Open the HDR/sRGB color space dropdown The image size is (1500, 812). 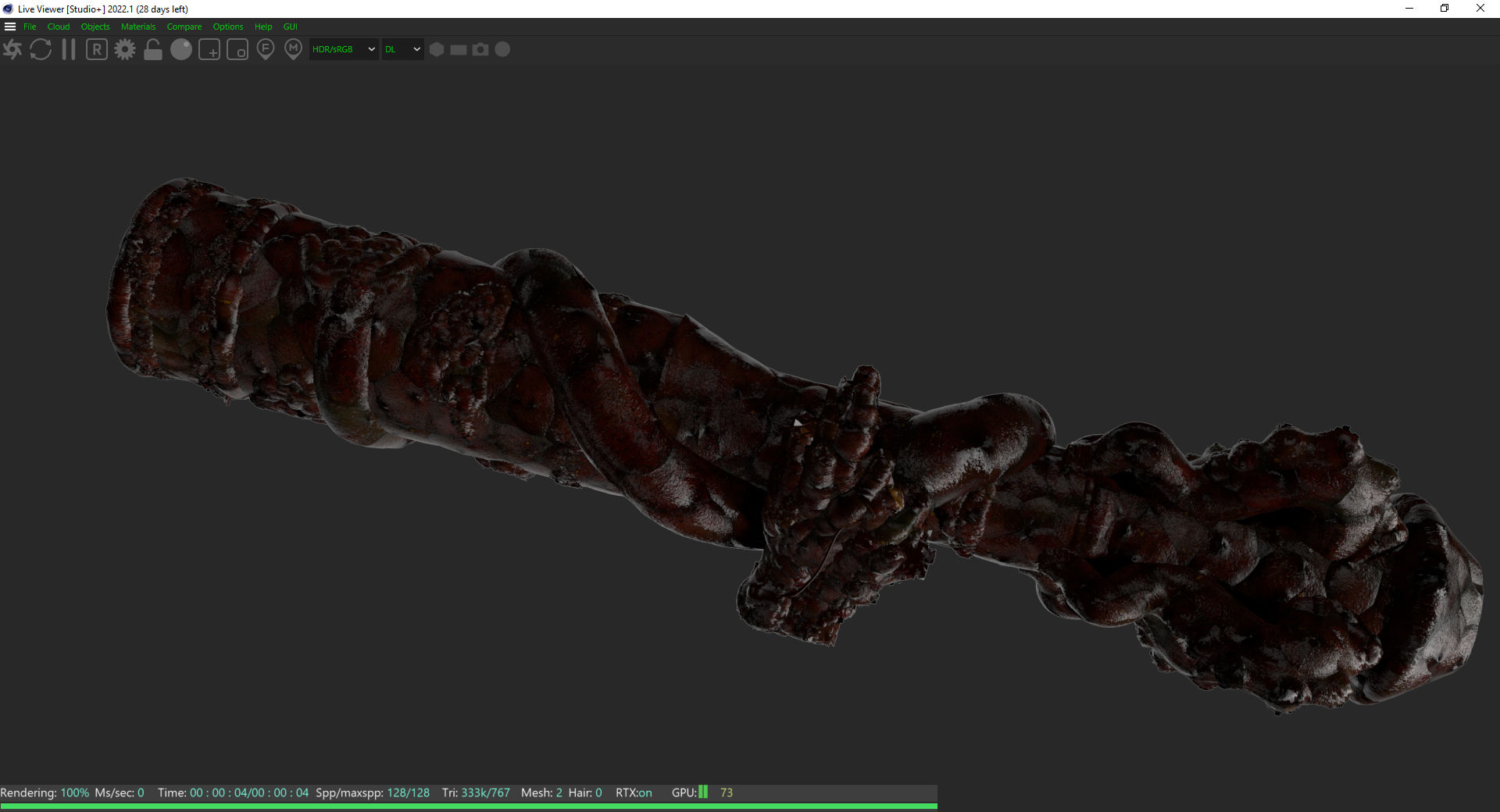pos(344,49)
